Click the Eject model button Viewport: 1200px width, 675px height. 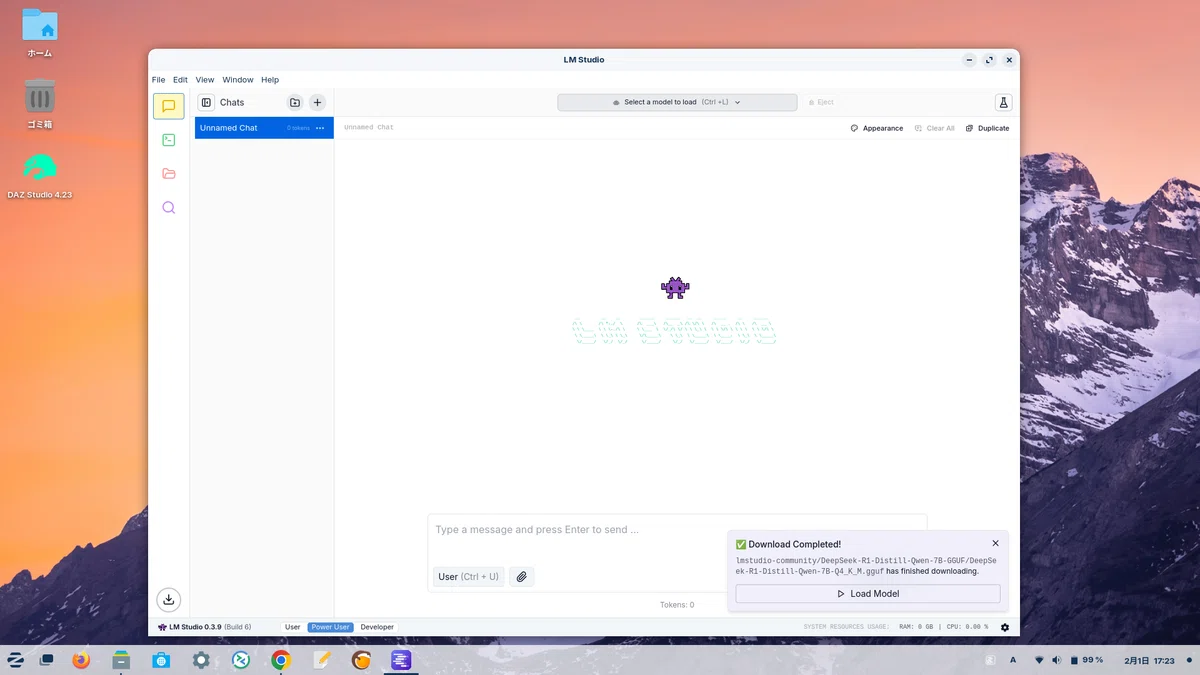pos(821,102)
